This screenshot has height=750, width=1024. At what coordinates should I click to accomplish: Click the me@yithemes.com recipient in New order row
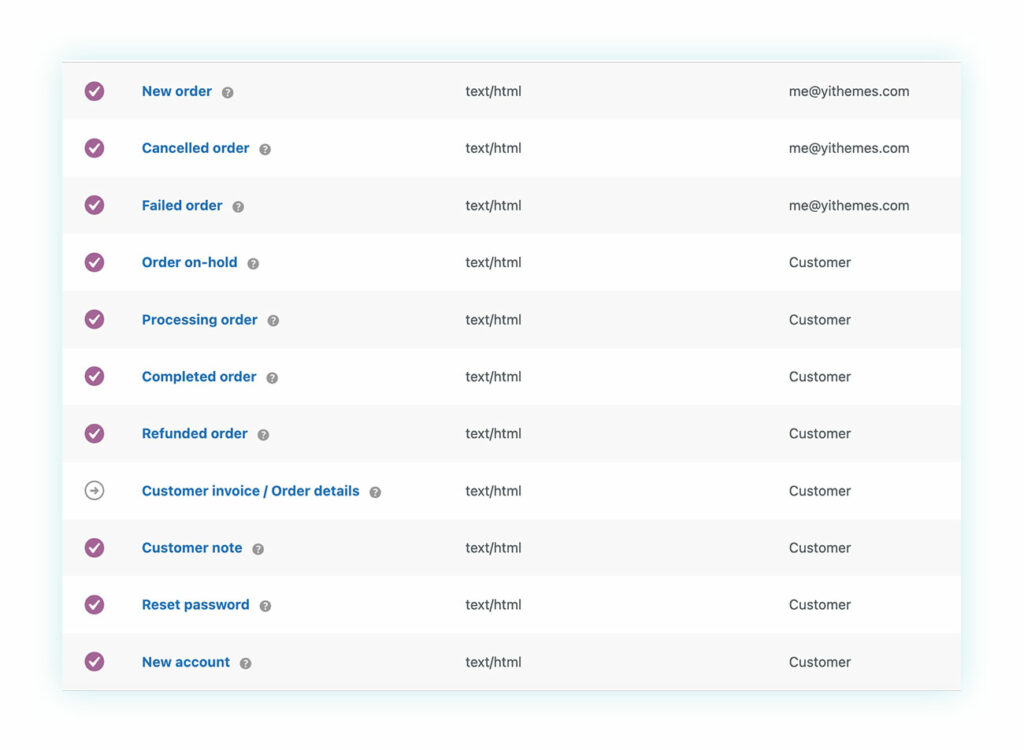(848, 91)
